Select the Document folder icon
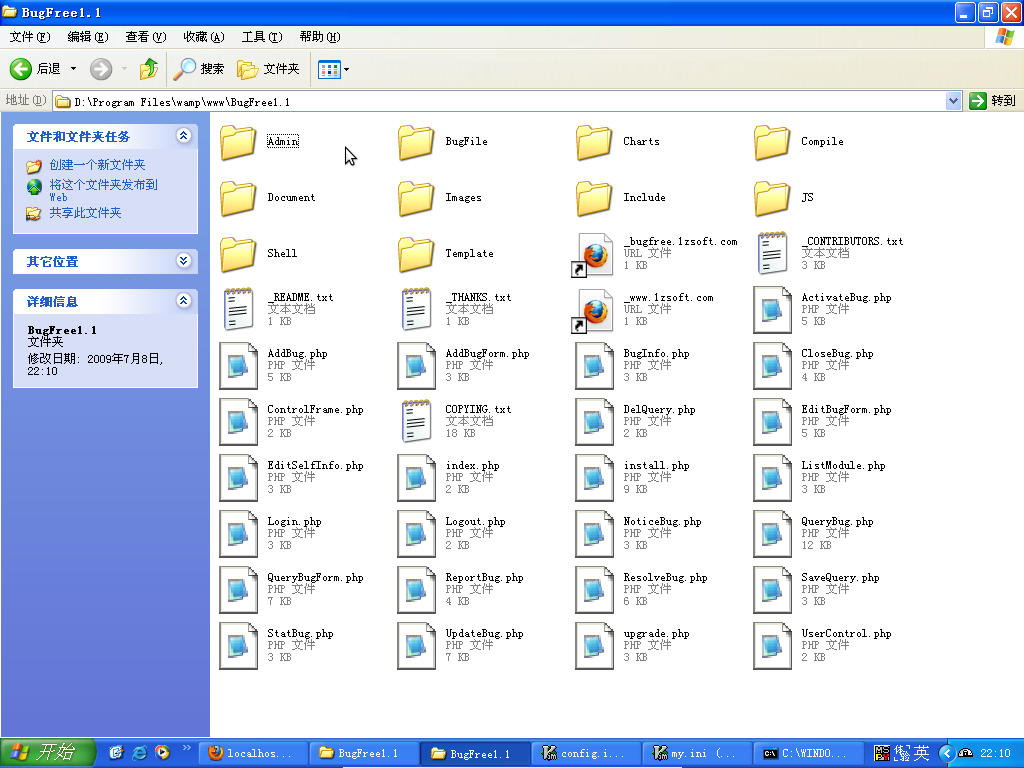This screenshot has width=1024, height=768. pos(238,198)
